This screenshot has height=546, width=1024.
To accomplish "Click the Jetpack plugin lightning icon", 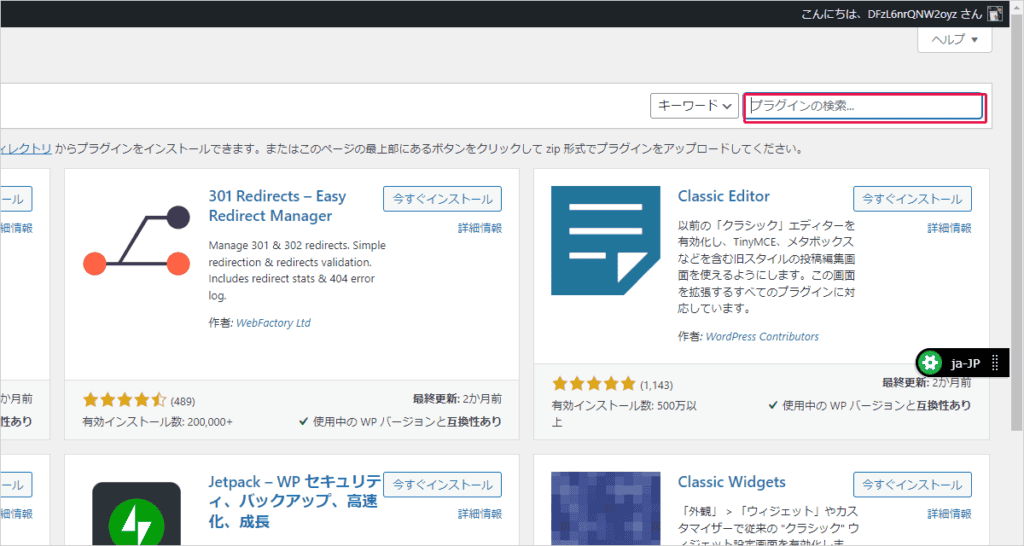I will (x=136, y=514).
